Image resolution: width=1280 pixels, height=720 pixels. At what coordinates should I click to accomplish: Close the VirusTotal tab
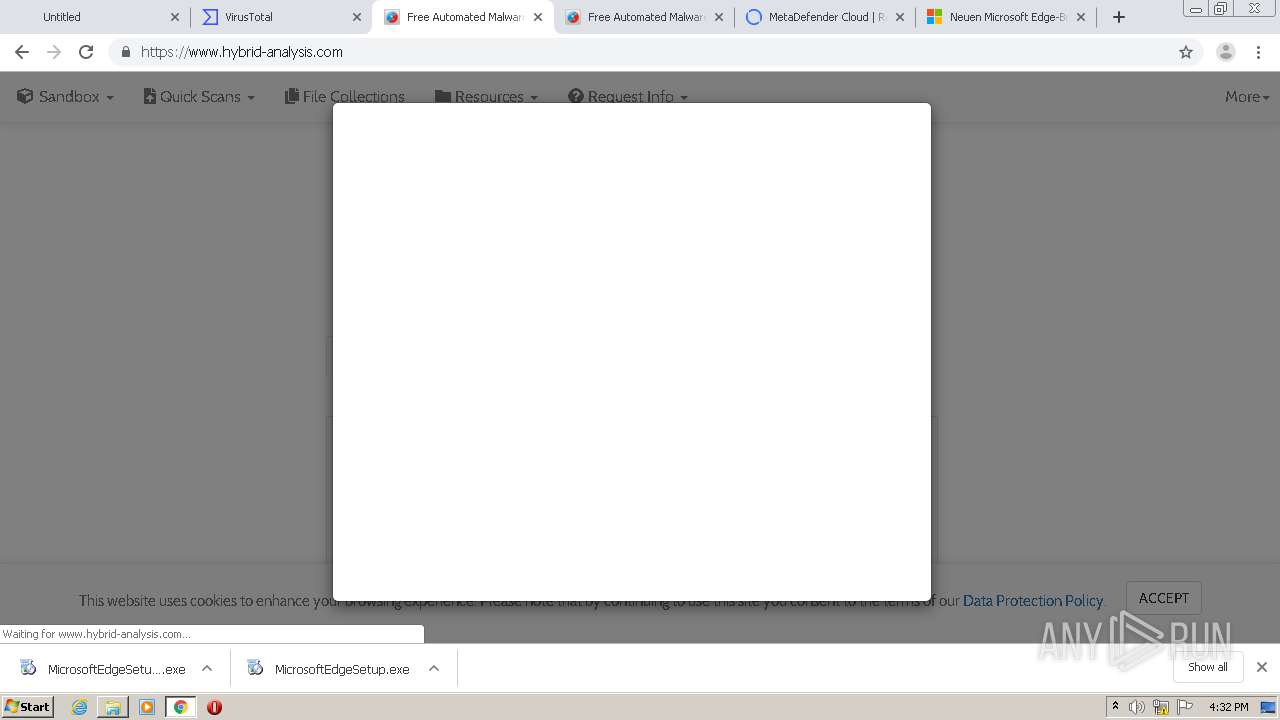point(357,17)
